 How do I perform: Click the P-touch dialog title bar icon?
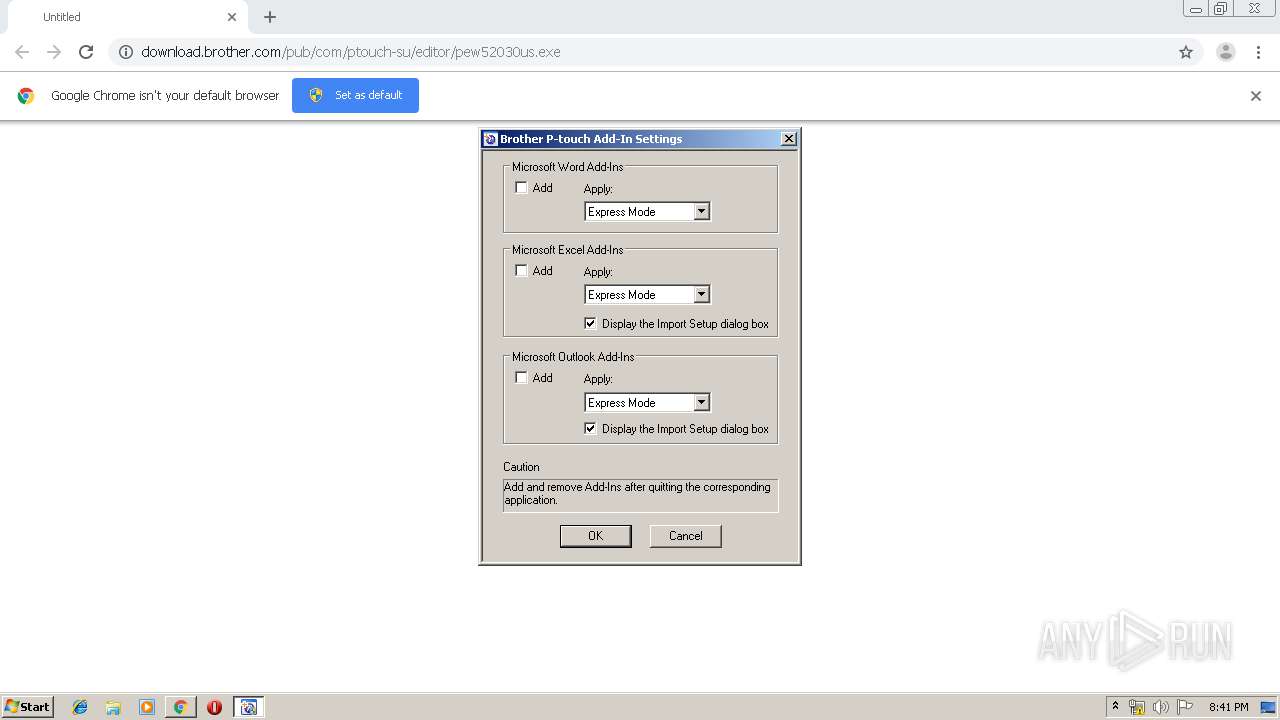490,139
